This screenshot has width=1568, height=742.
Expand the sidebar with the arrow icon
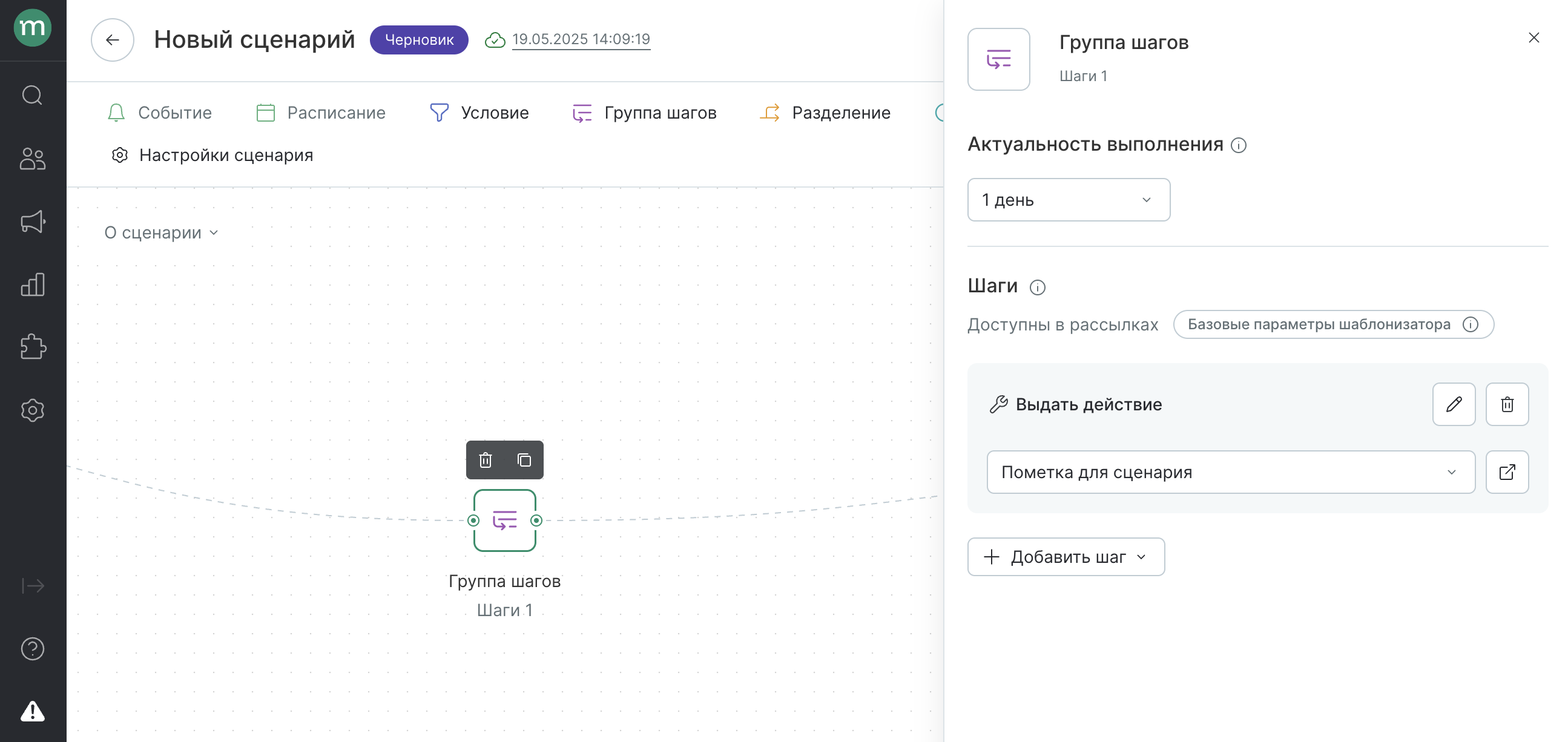[x=32, y=586]
